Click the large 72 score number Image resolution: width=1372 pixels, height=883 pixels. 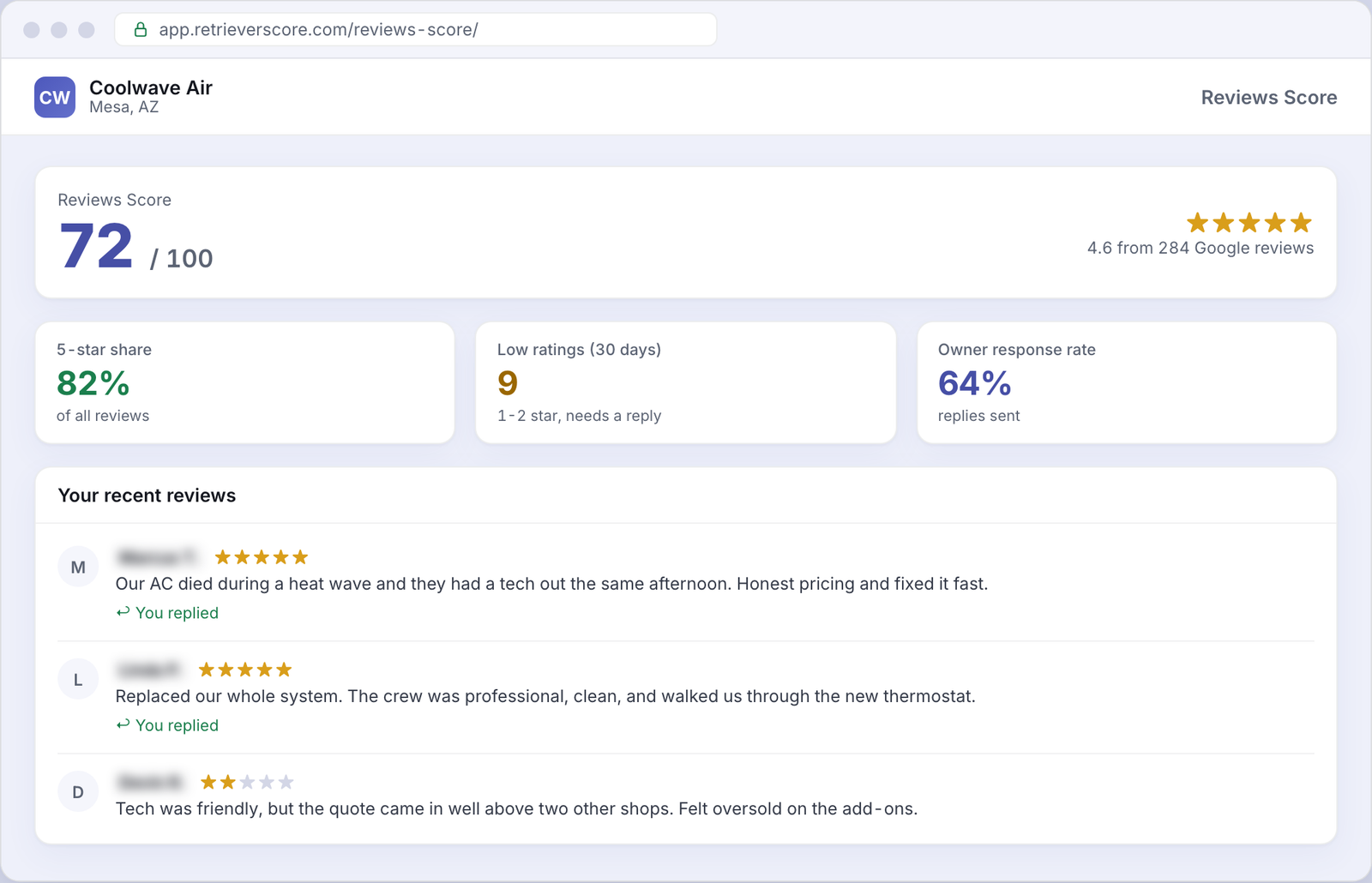96,246
